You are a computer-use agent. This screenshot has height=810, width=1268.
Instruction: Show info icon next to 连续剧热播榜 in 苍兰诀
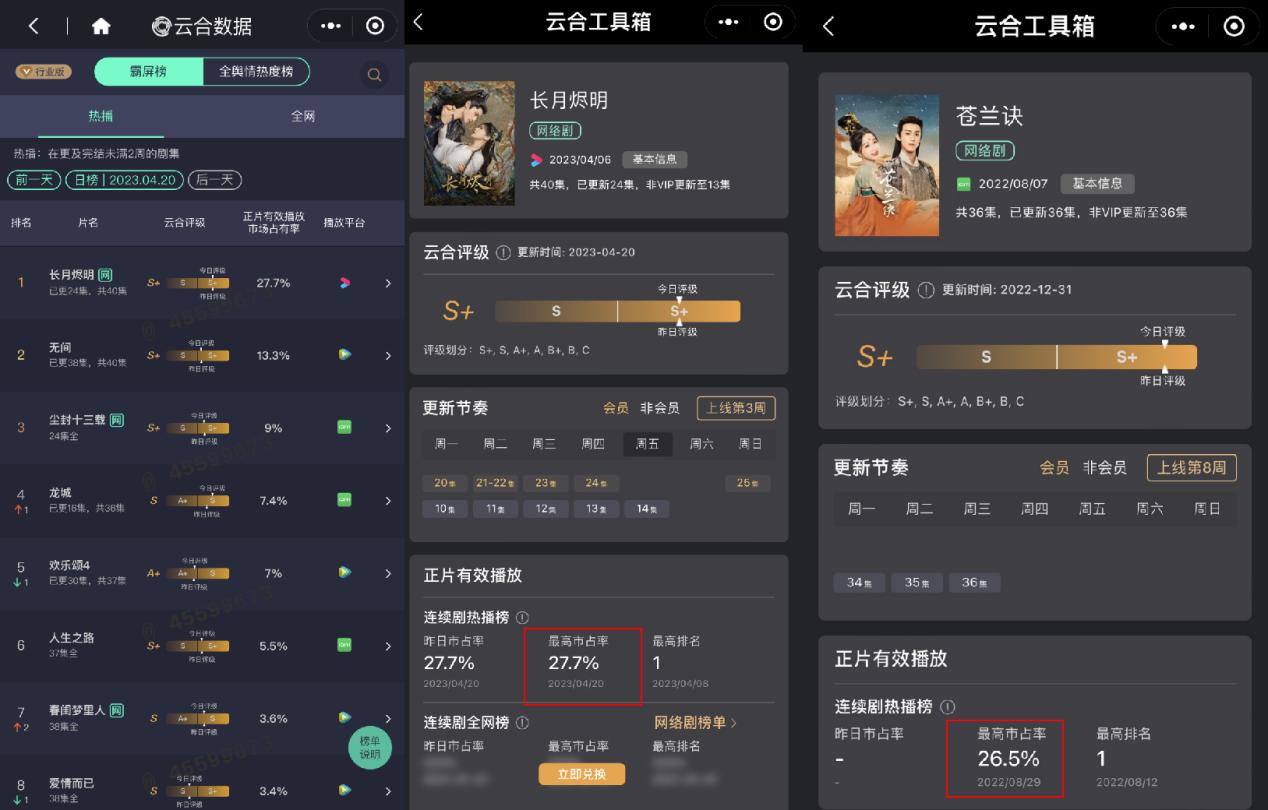coord(947,707)
